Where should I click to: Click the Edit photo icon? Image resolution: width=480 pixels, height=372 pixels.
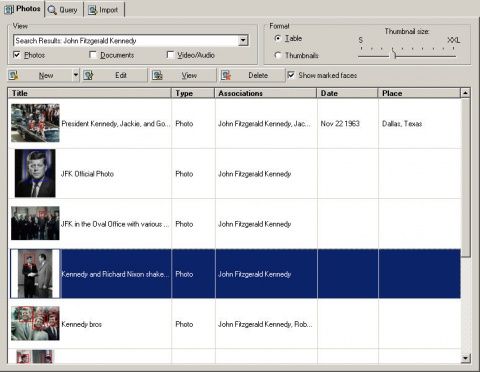(x=88, y=75)
